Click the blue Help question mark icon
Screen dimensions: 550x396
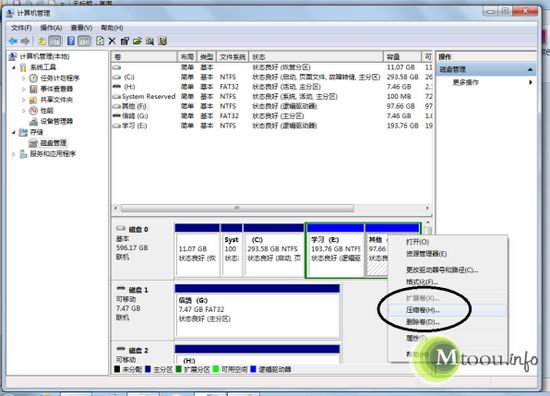(x=71, y=41)
